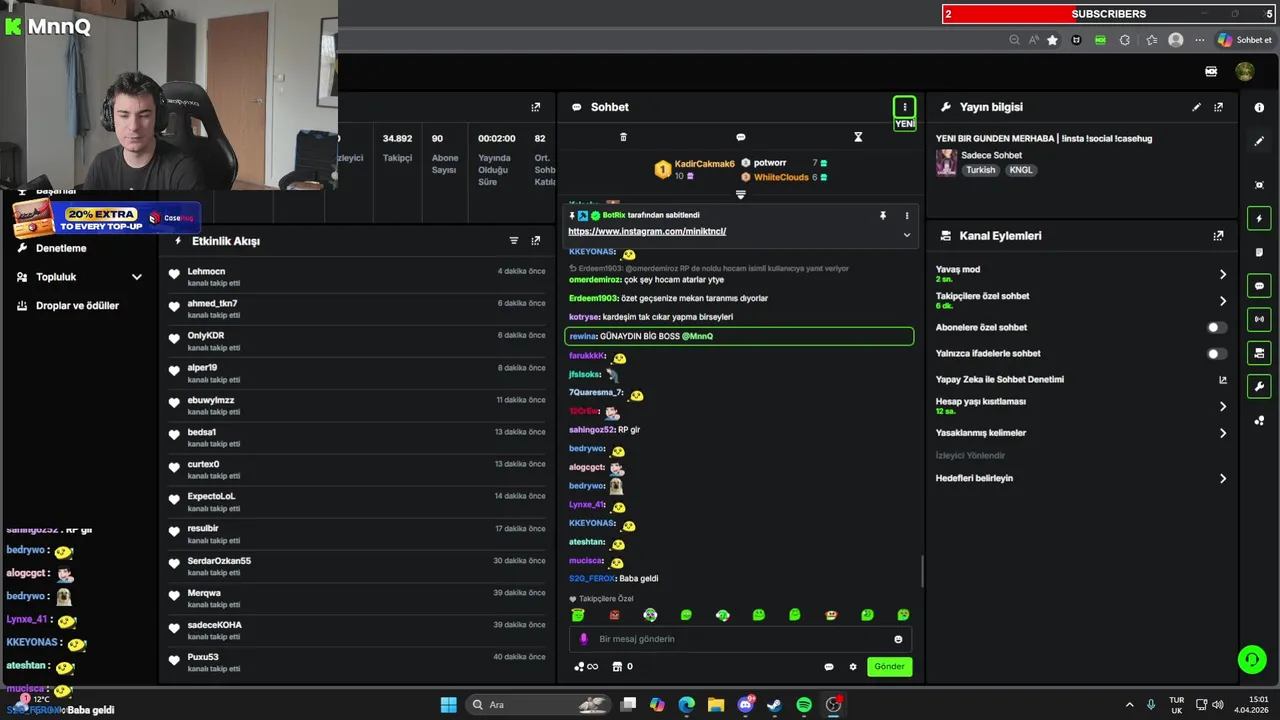Send the chat message with Gönder
Image resolution: width=1280 pixels, height=720 pixels.
click(889, 667)
